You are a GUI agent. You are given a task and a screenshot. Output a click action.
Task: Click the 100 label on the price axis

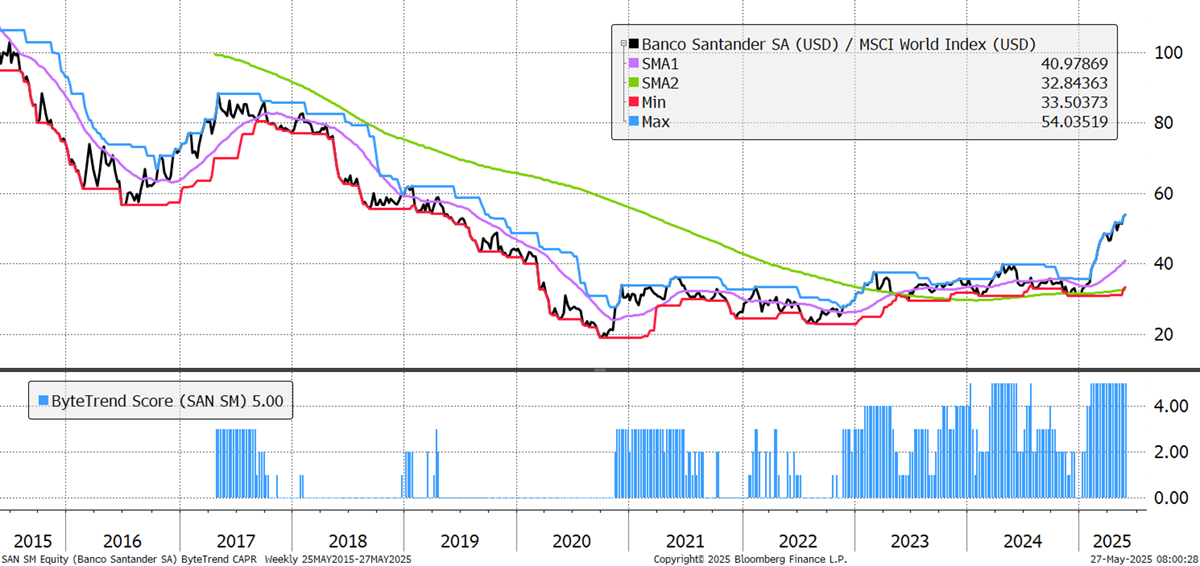click(1167, 52)
